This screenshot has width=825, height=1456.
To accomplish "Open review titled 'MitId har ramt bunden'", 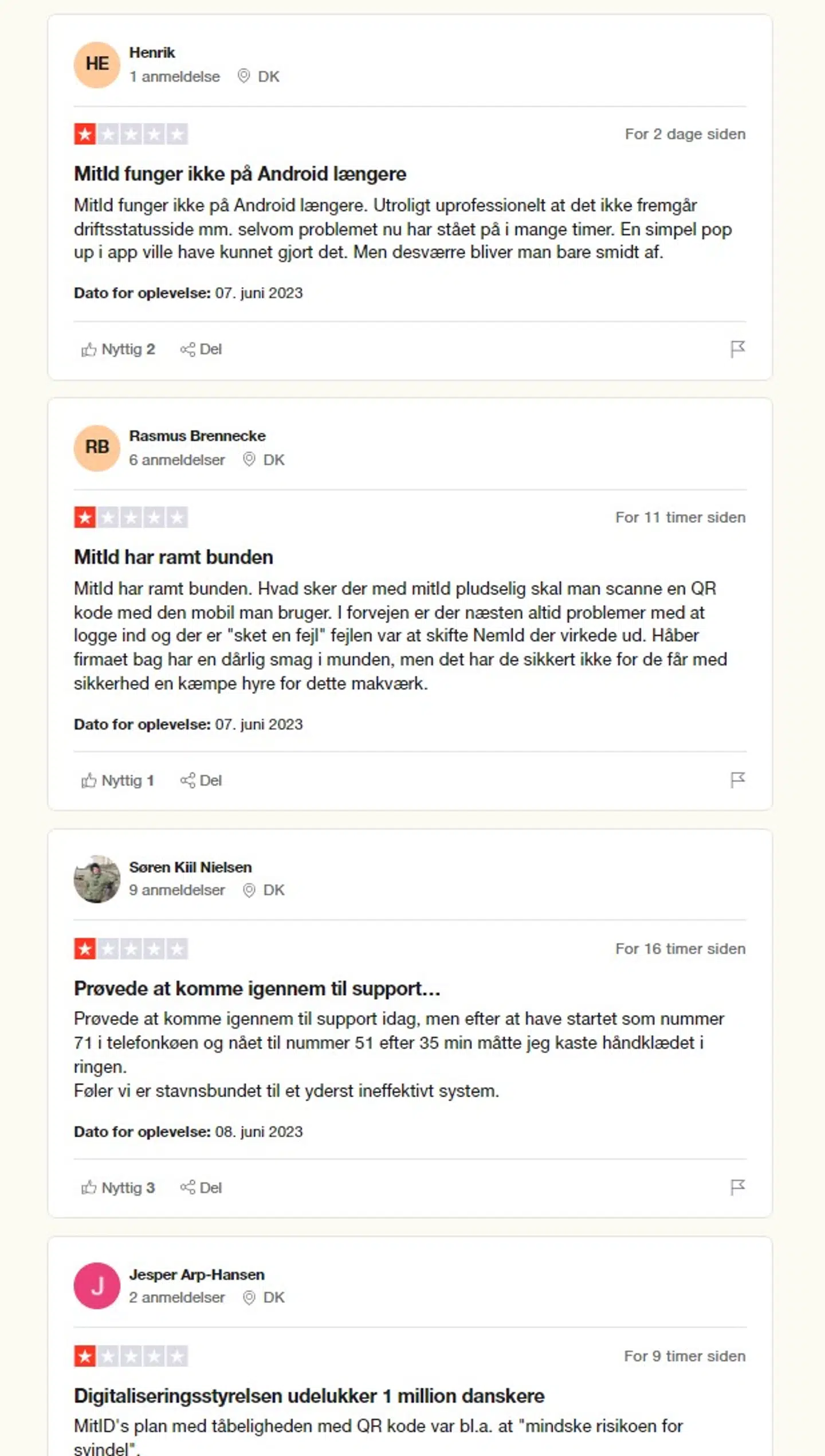I will (174, 557).
